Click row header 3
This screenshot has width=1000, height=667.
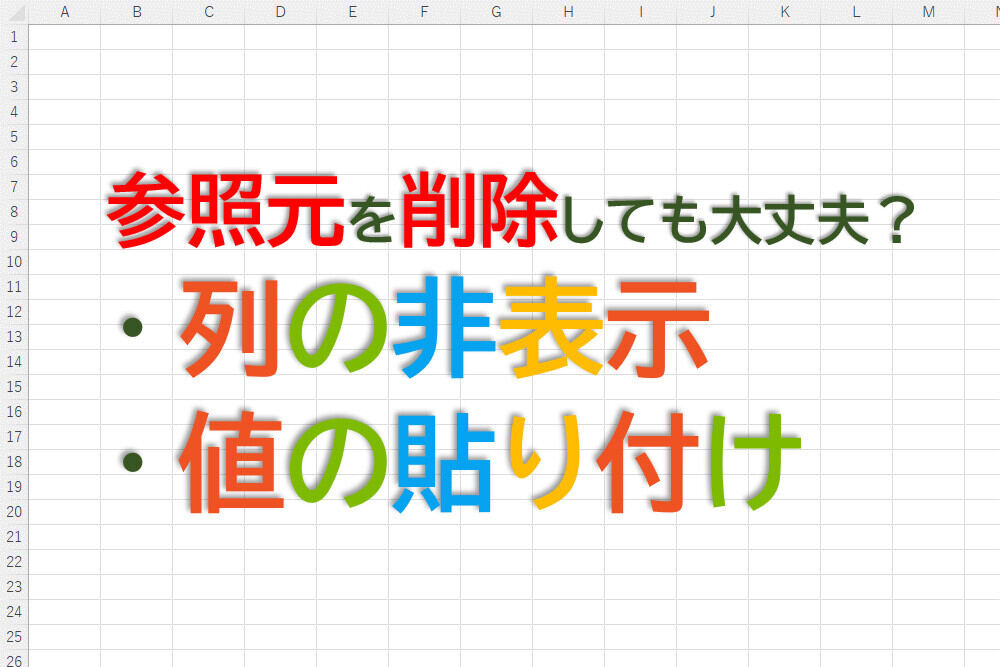(14, 87)
